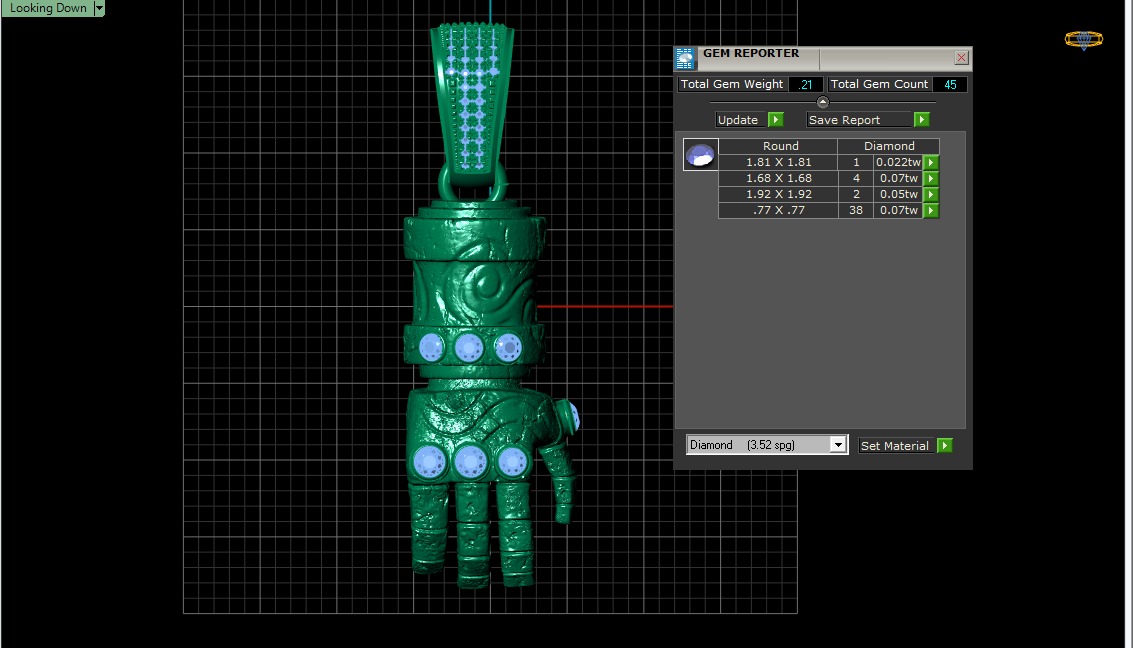Image resolution: width=1133 pixels, height=648 pixels.
Task: Click the 0.022tw weight cell
Action: tap(898, 163)
